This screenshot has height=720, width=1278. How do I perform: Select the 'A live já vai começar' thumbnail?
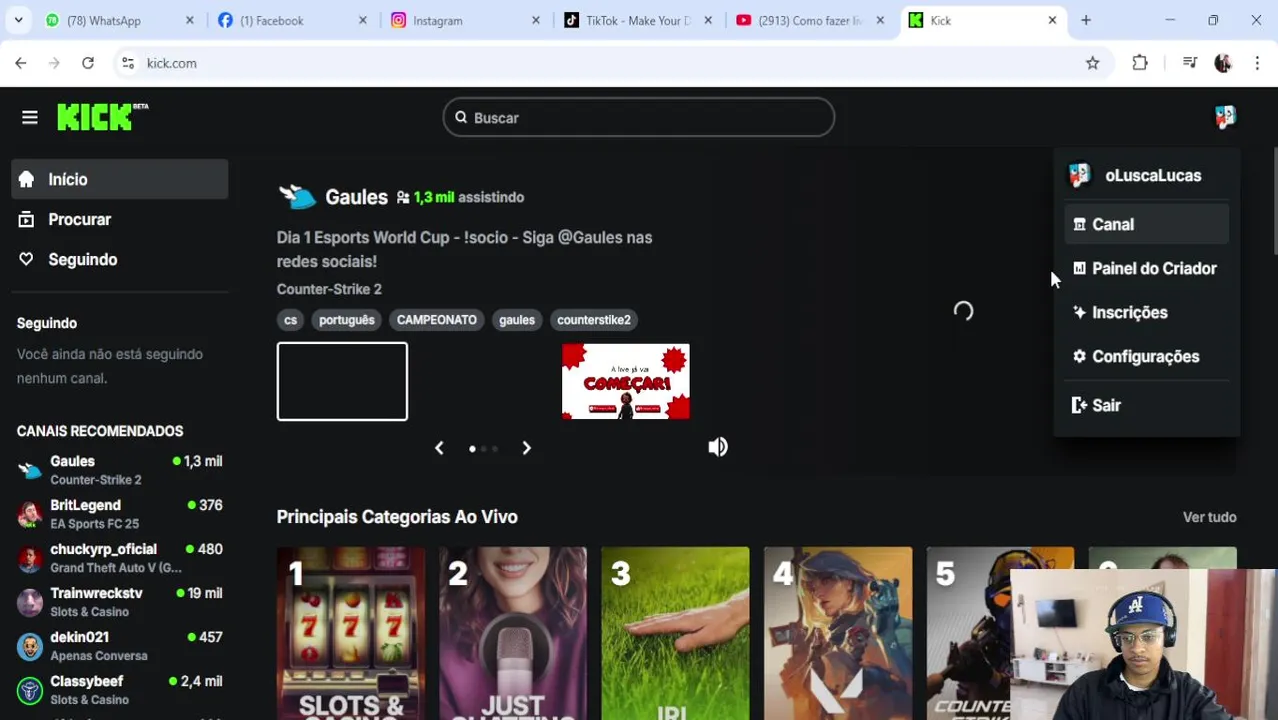(x=626, y=381)
